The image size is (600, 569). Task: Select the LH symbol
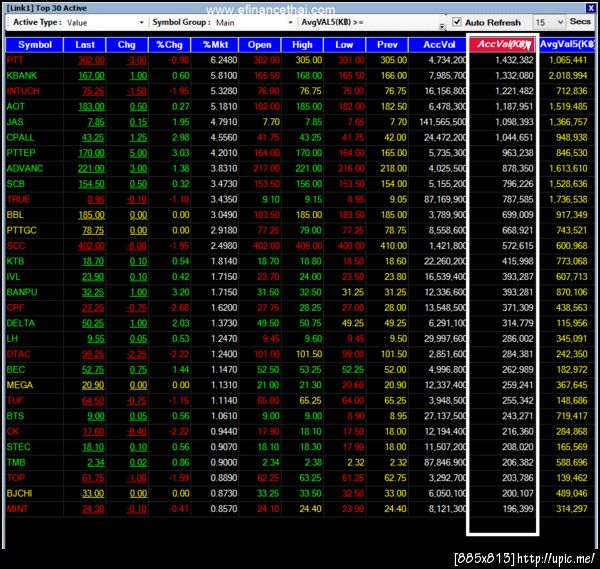(x=12, y=339)
